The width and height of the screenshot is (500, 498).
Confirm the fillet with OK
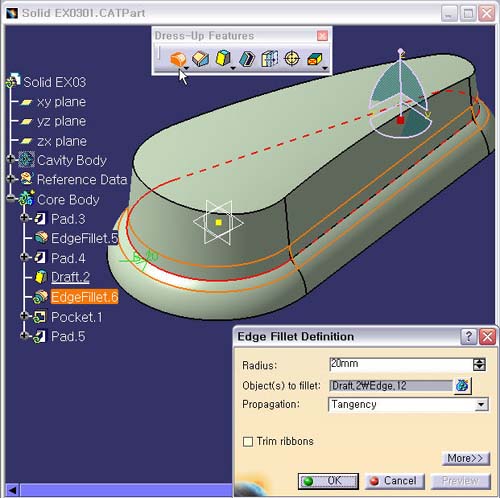328,481
